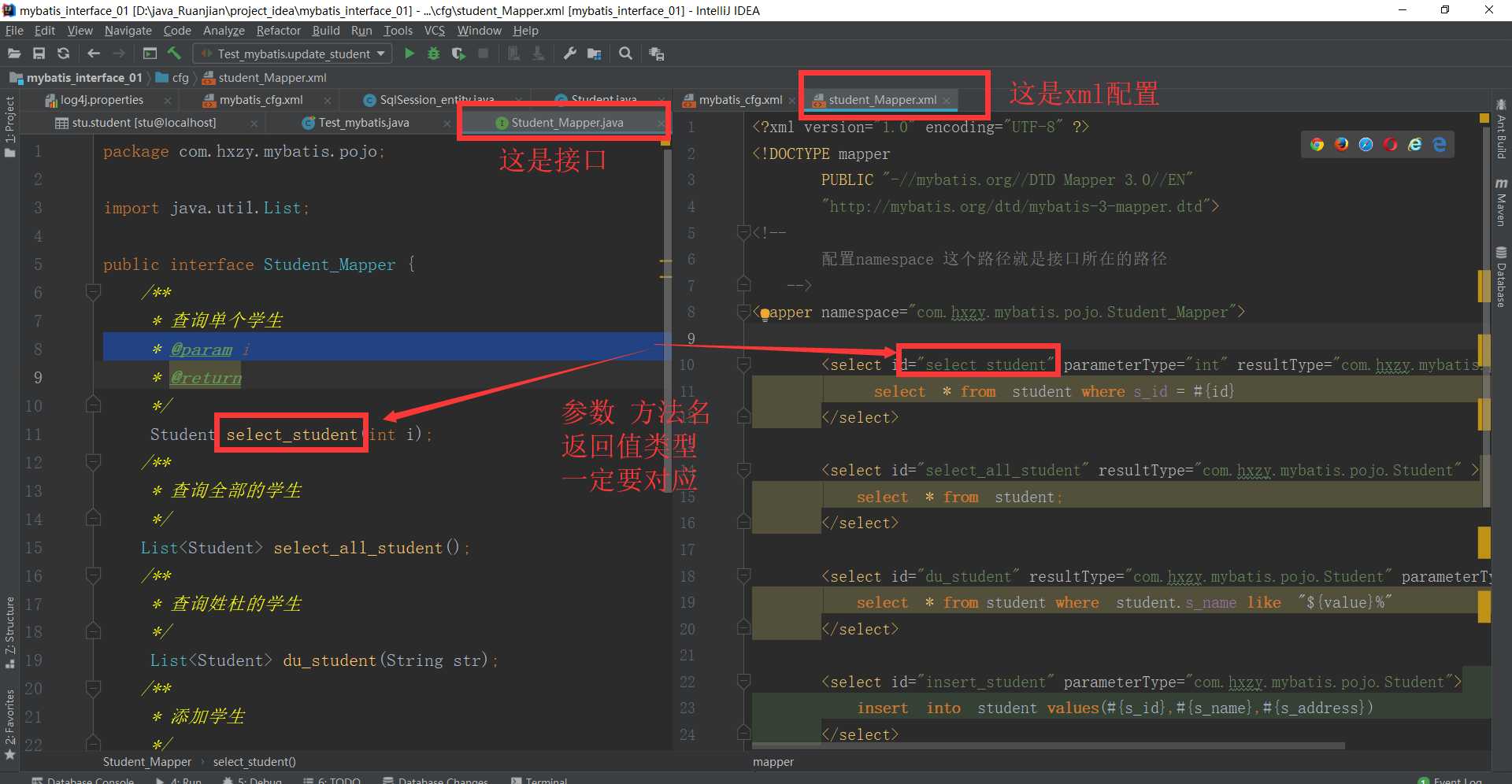1512x784 pixels.
Task: Open the File menu
Action: pos(14,31)
